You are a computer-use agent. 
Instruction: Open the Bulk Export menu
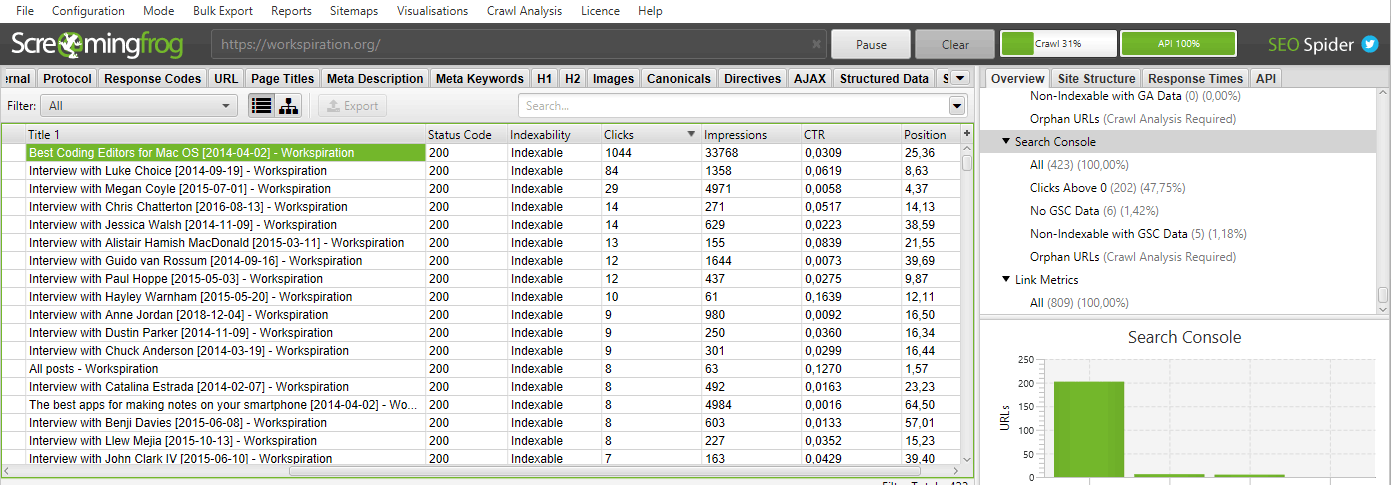point(223,11)
